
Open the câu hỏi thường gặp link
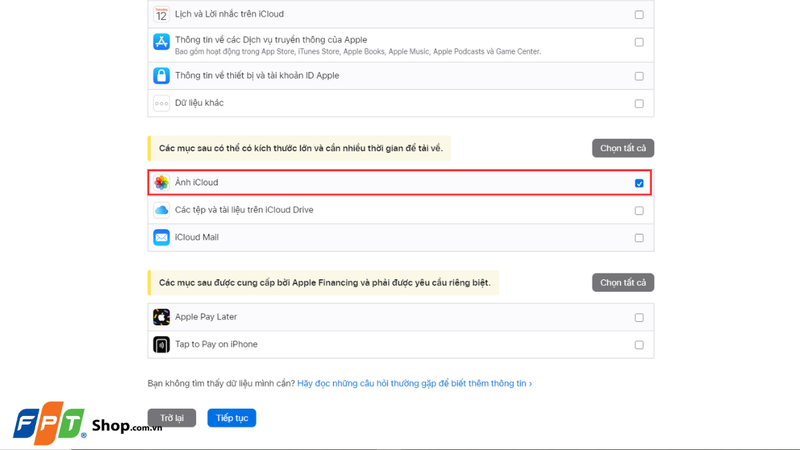414,383
